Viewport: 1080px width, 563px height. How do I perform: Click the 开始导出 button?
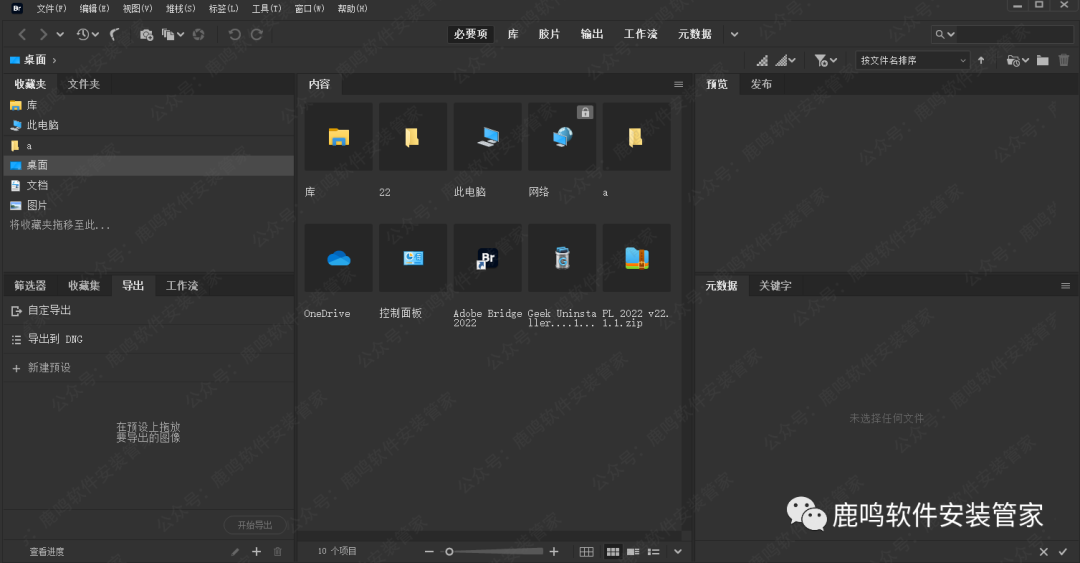(x=255, y=525)
